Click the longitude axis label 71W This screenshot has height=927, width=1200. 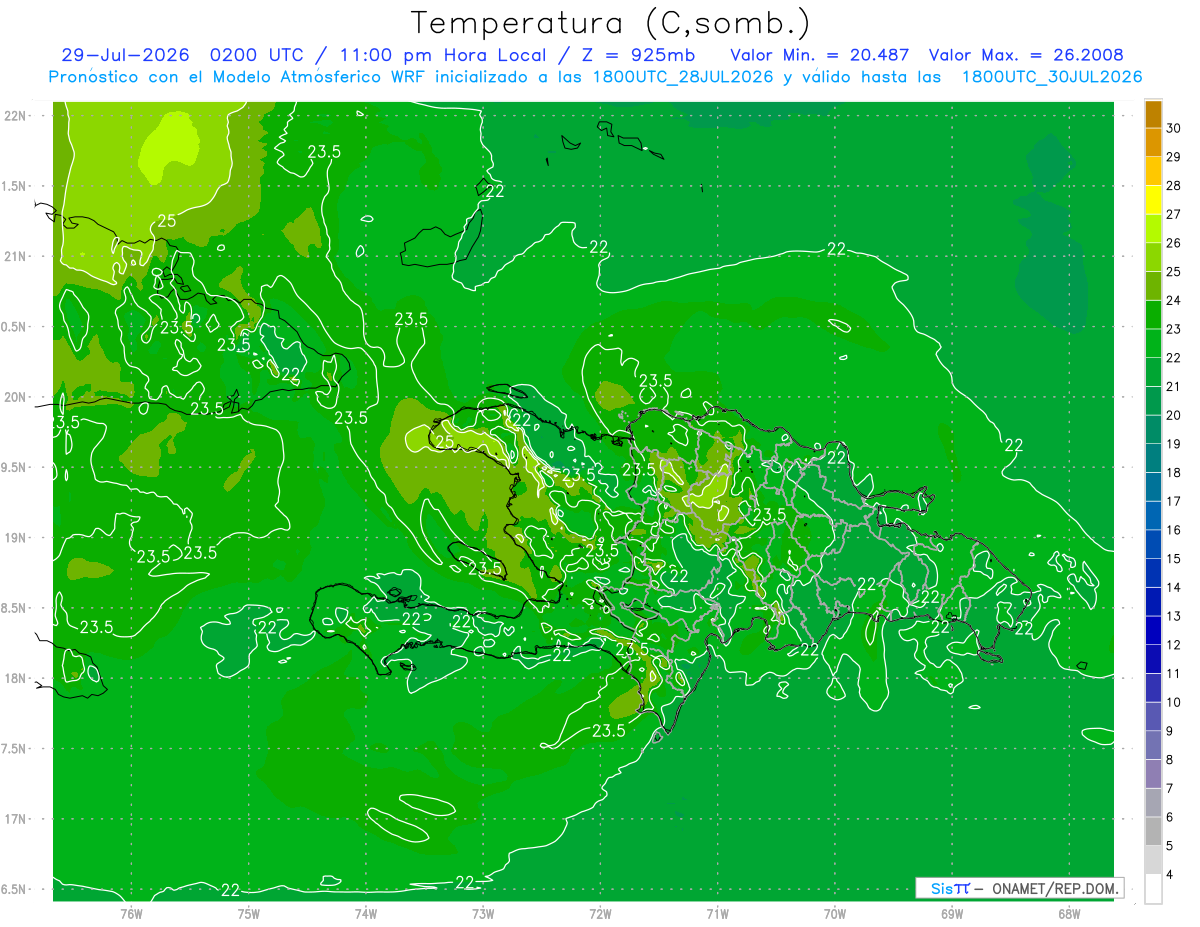coord(717,913)
